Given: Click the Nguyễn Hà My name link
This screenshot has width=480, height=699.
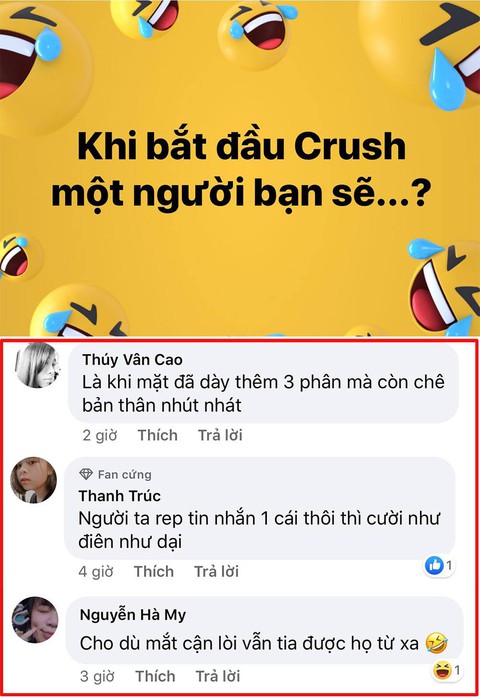Looking at the screenshot, I should pyautogui.click(x=133, y=615).
